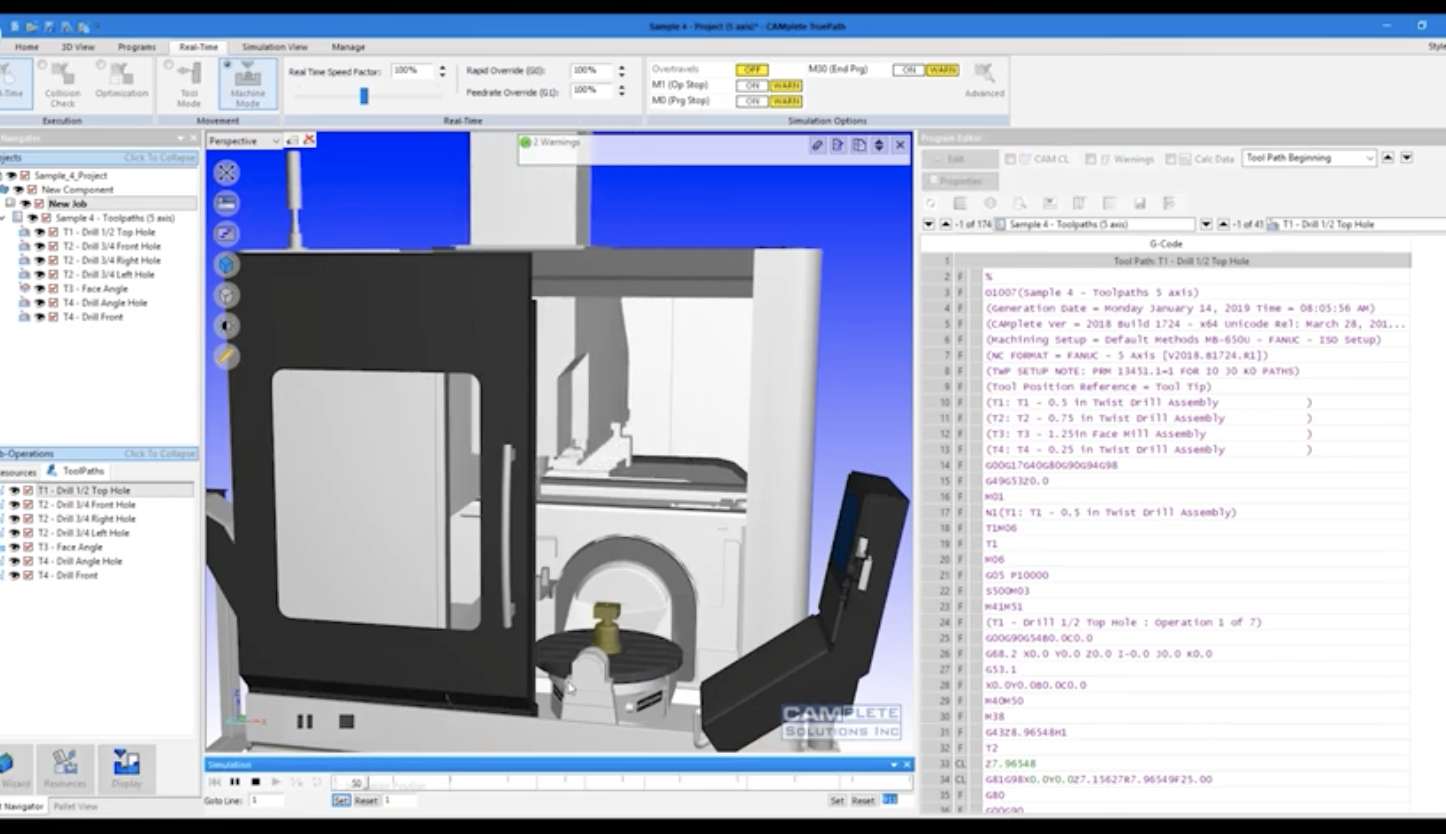This screenshot has width=1446, height=834.
Task: Click the Optimization icon in the ribbon
Action: pos(121,80)
